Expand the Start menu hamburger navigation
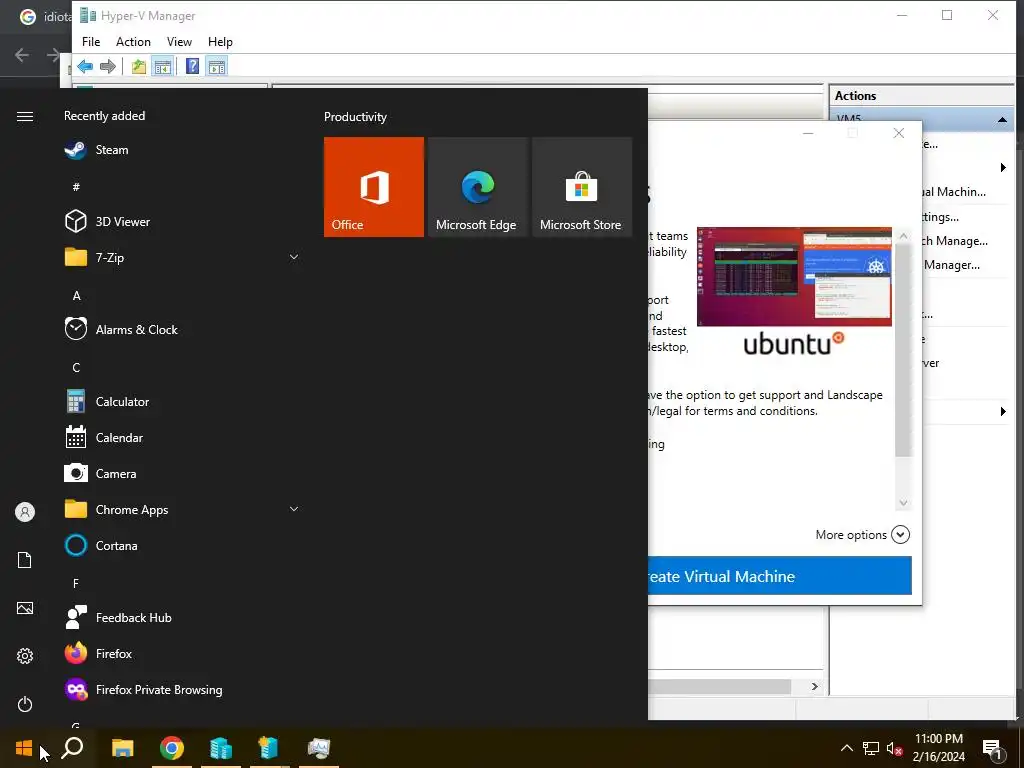Image resolution: width=1024 pixels, height=768 pixels. point(25,116)
